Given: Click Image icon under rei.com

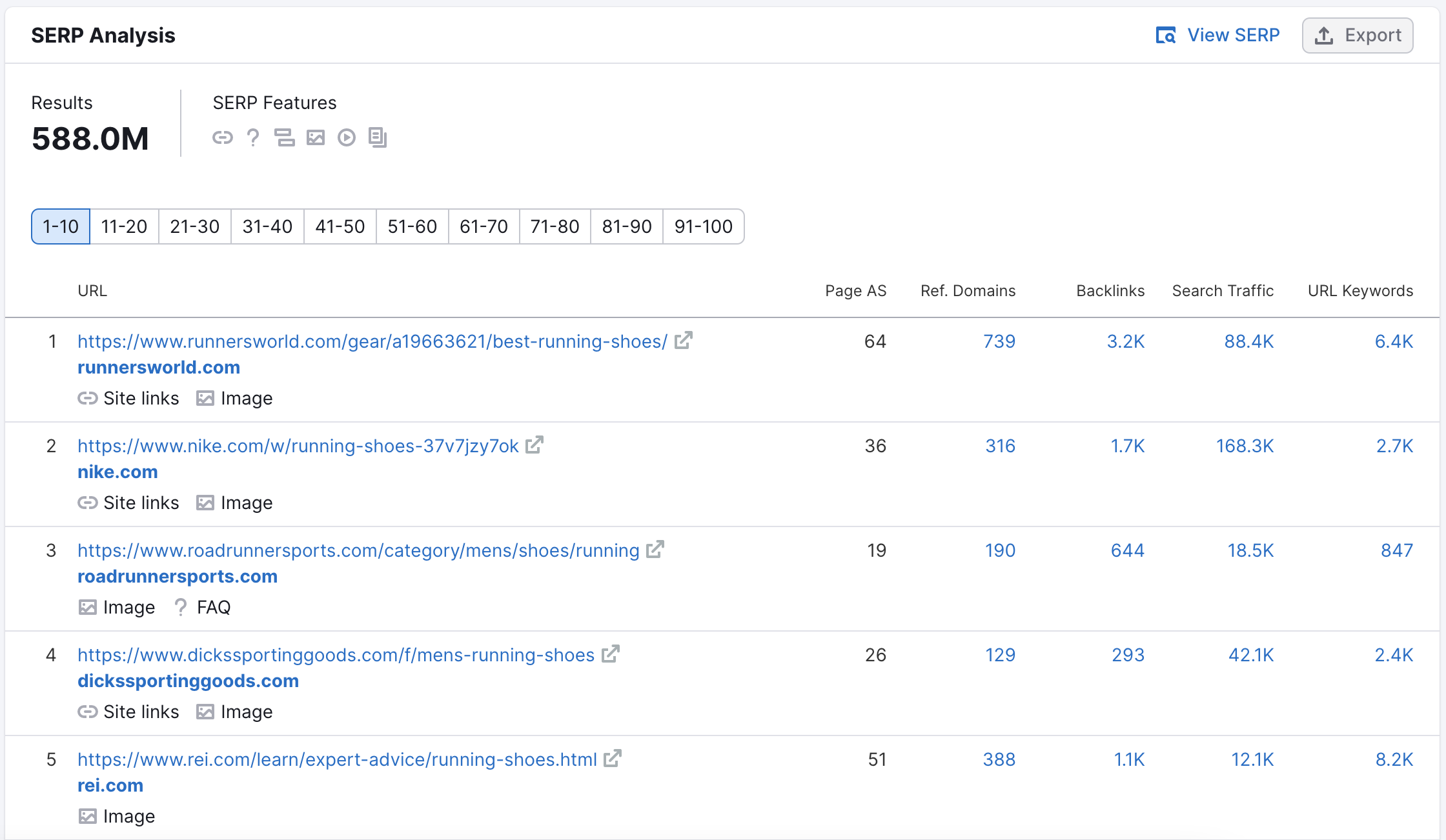Looking at the screenshot, I should click(88, 816).
